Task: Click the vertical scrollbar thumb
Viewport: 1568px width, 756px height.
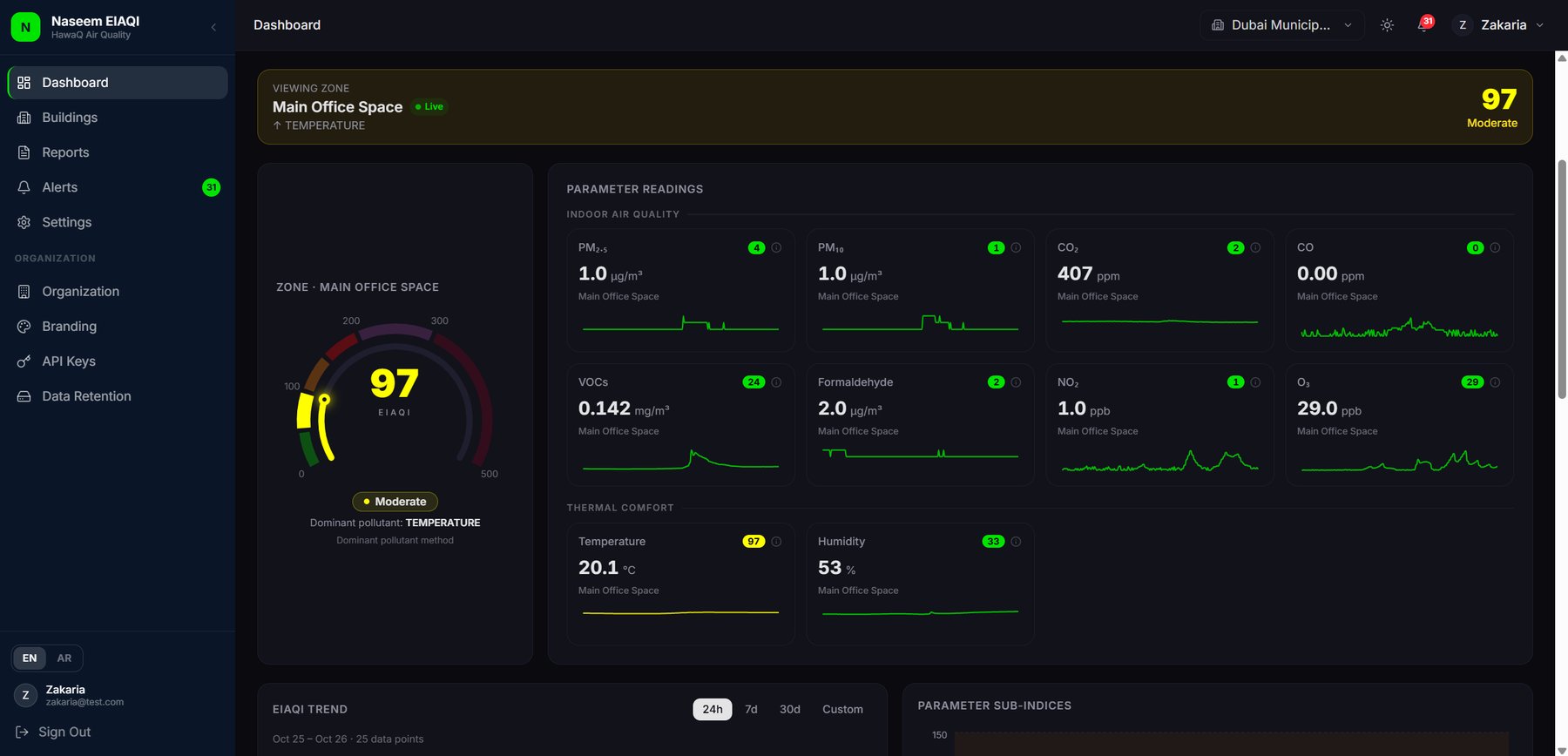Action: coord(1562,279)
